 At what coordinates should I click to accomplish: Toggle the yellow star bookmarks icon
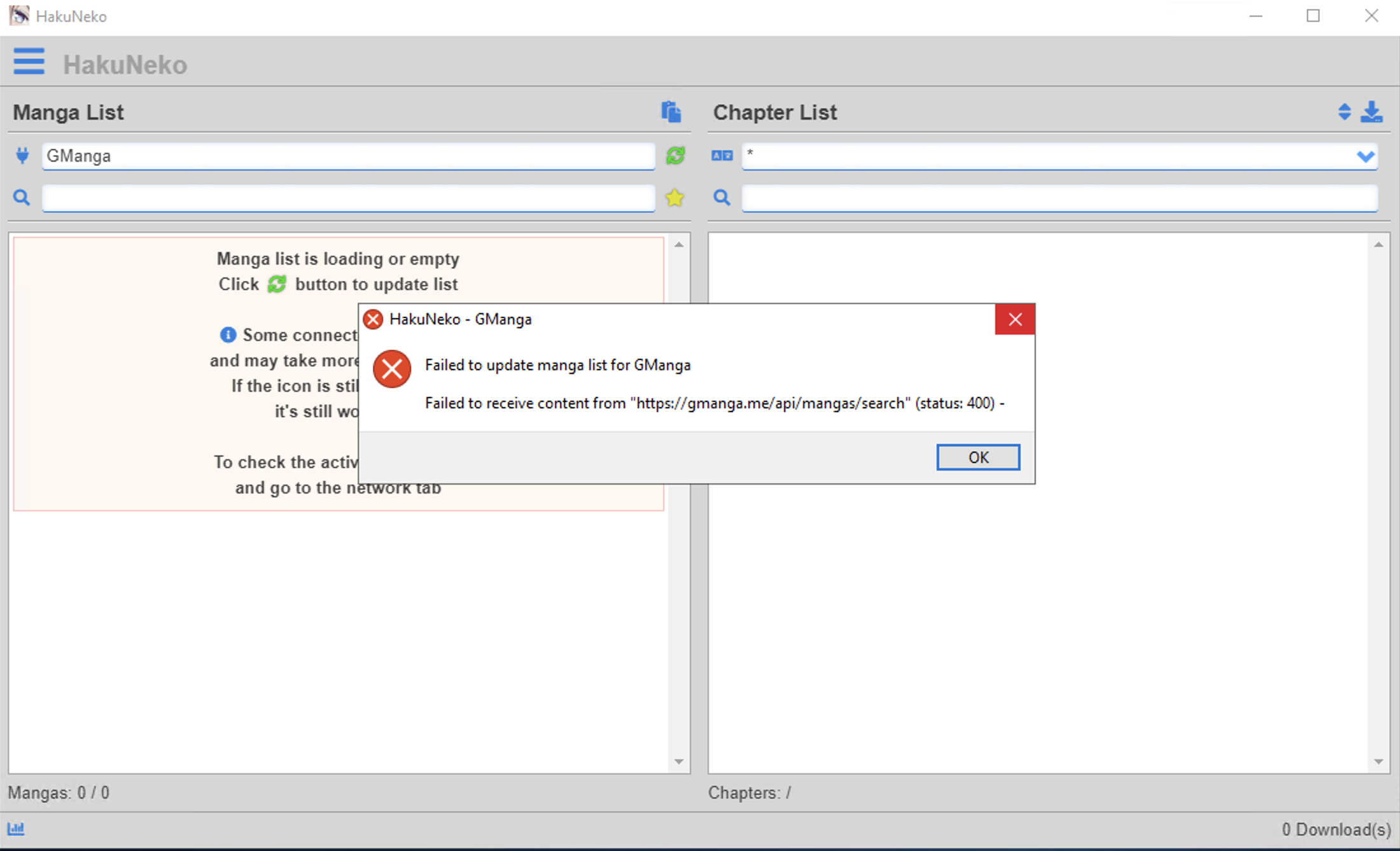click(x=675, y=198)
